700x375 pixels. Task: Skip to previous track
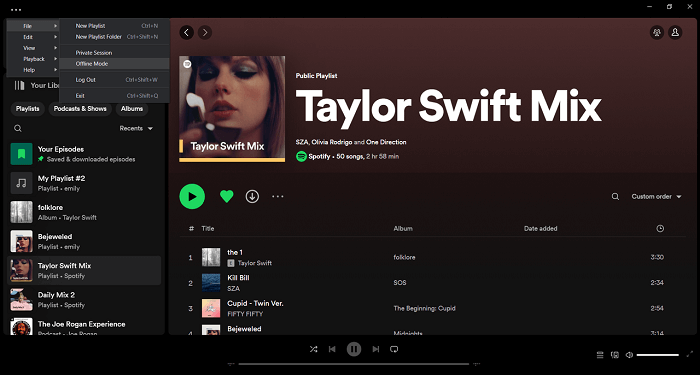coord(332,349)
